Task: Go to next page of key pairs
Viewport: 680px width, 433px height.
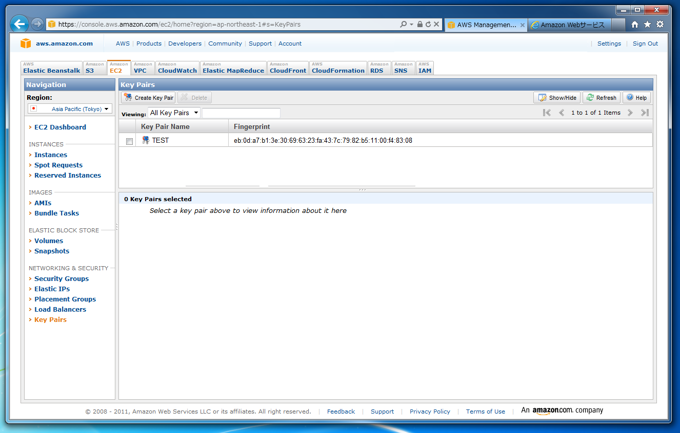Action: (x=631, y=113)
